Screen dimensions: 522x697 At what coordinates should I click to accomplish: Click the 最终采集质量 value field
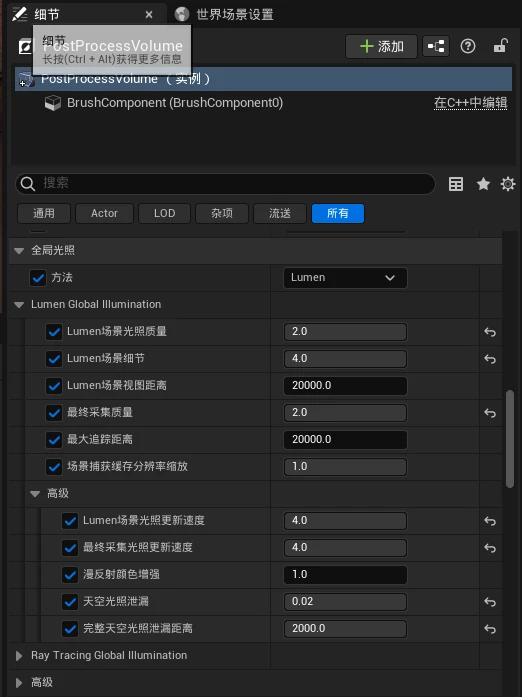[x=345, y=413]
